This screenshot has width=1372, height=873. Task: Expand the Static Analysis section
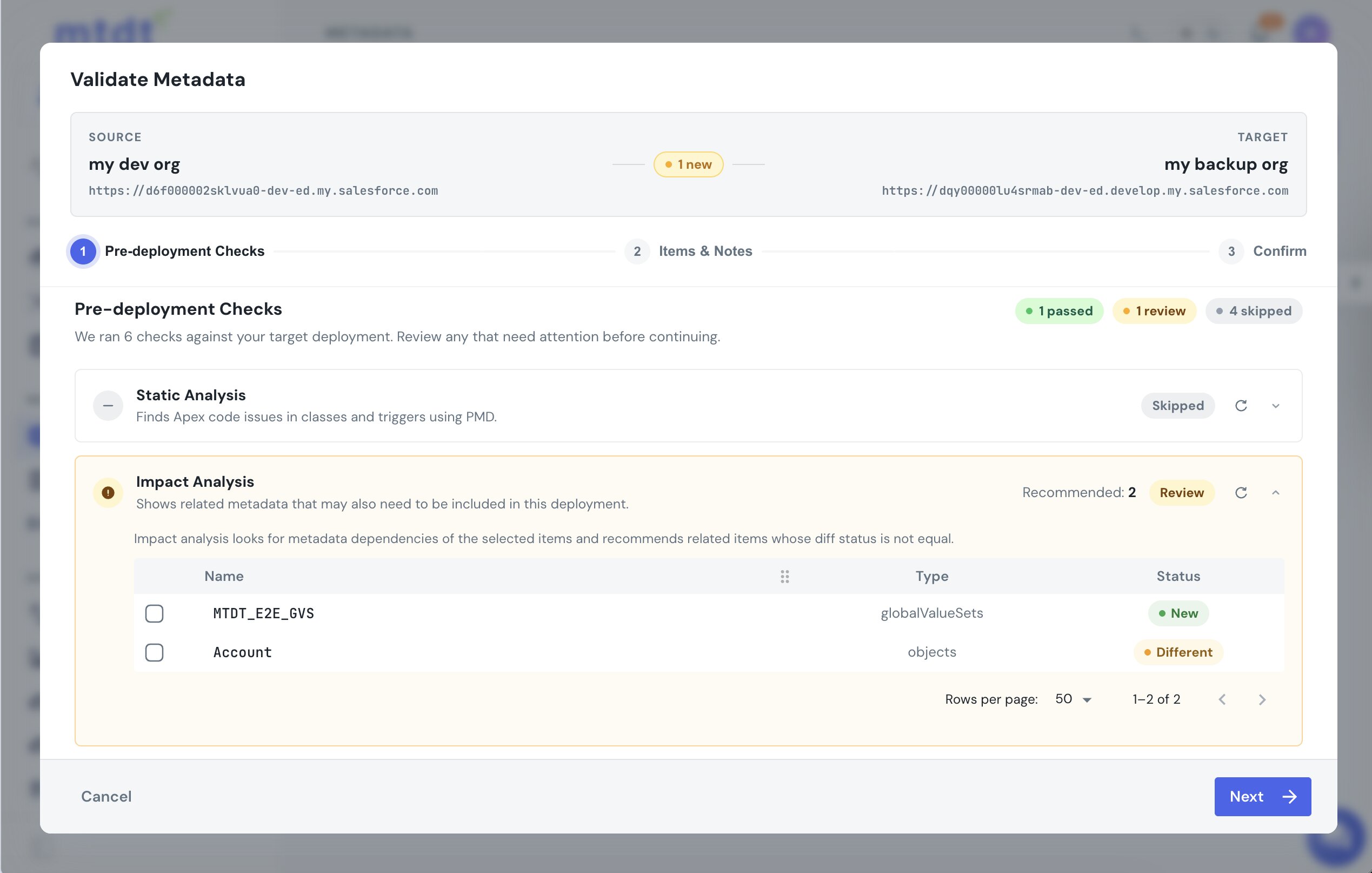point(1276,406)
